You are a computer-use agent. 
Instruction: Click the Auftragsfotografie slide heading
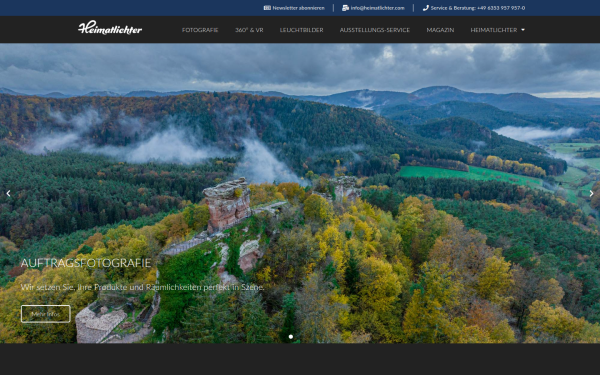(86, 263)
